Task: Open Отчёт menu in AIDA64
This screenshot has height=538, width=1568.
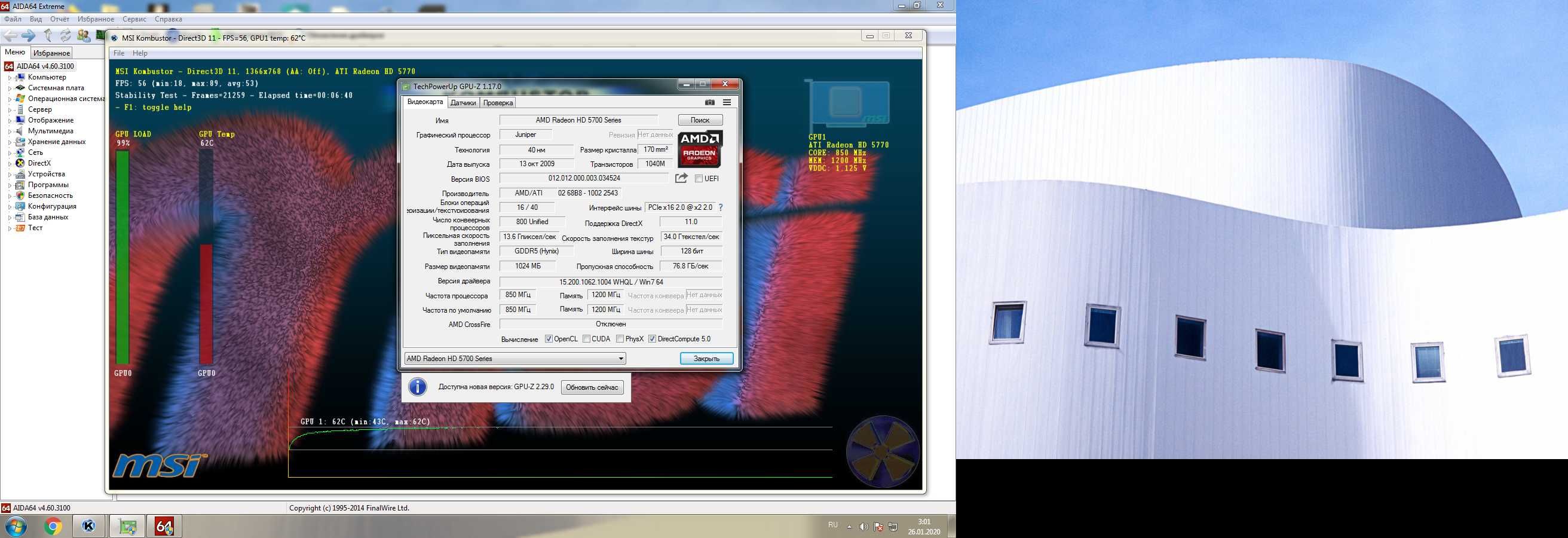Action: (60, 20)
